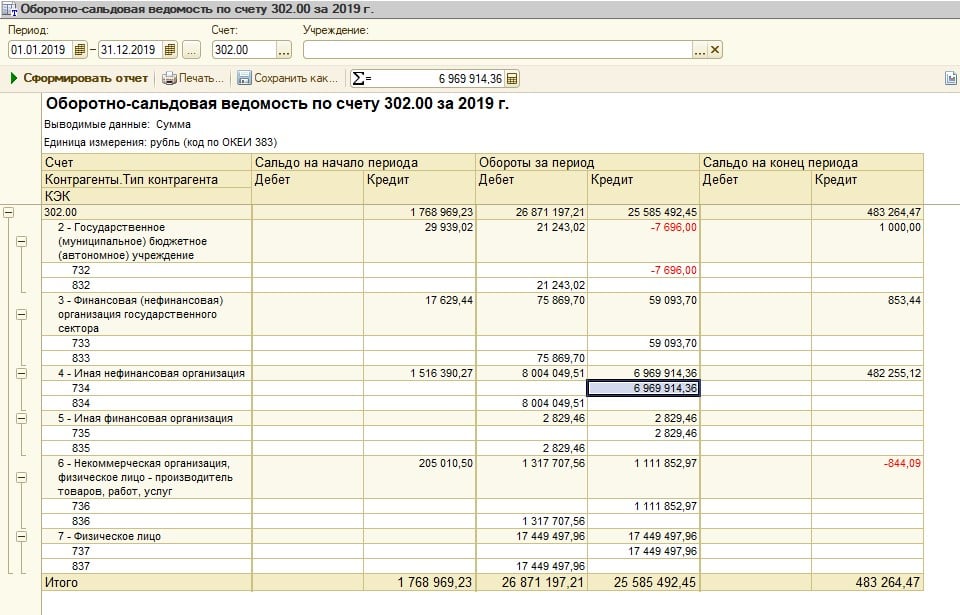The height and width of the screenshot is (615, 960).
Task: Select the Итого credit turnover cell 25 585 492,45
Action: coord(643,582)
